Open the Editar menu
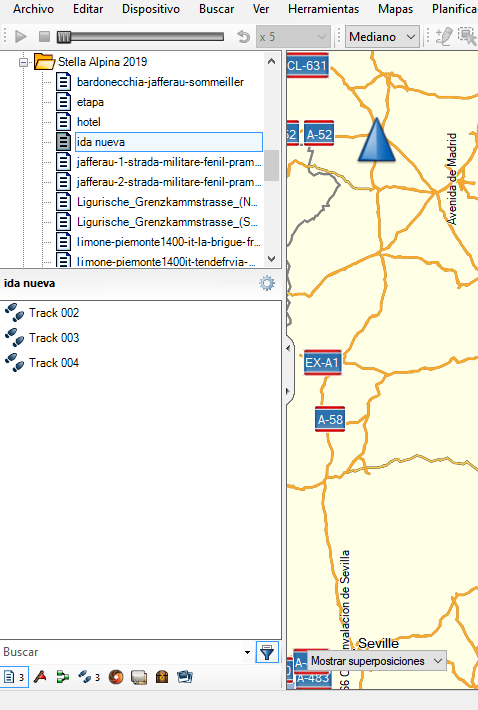The image size is (478, 710). point(88,9)
